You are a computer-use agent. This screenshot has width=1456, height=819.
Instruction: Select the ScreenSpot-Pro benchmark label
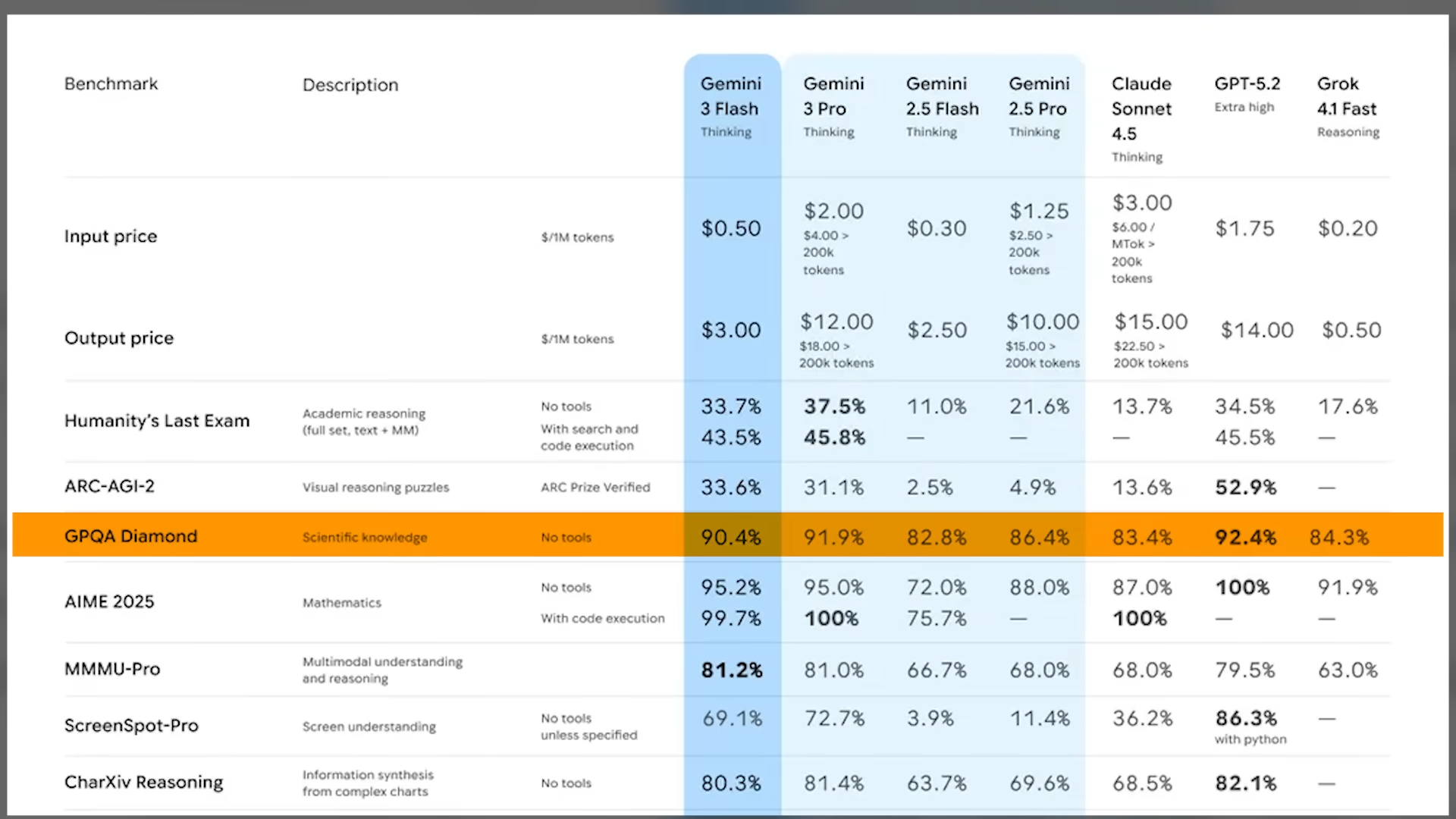(x=131, y=726)
